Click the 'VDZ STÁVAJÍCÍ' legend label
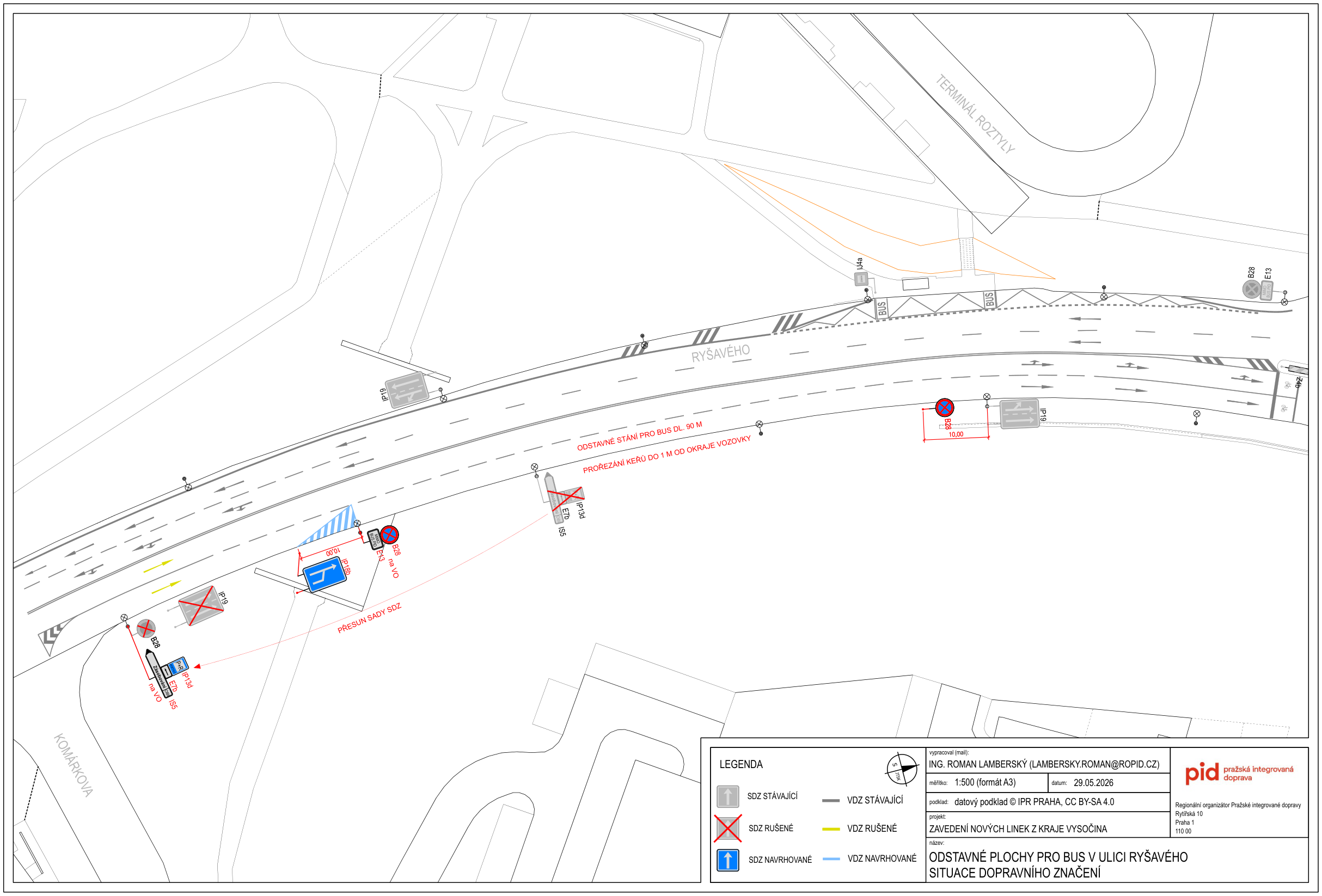This screenshot has width=1322, height=896. click(x=875, y=800)
